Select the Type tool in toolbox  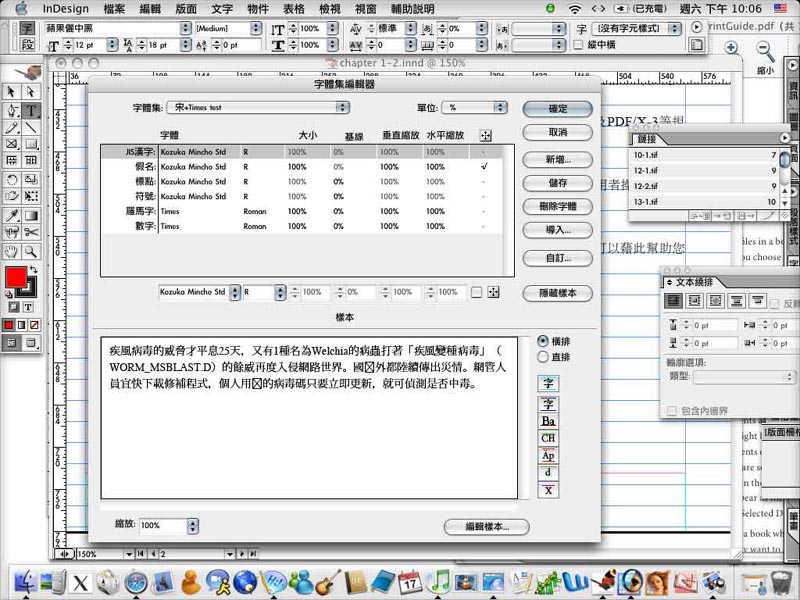(x=32, y=111)
